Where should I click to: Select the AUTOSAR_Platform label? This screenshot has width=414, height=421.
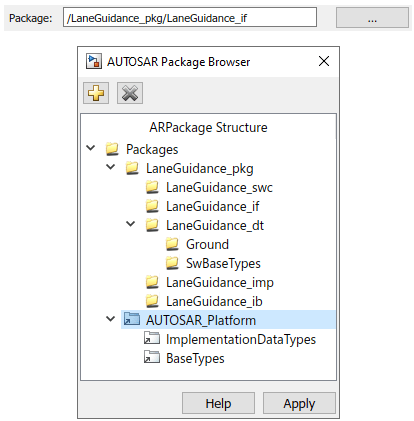pyautogui.click(x=201, y=320)
